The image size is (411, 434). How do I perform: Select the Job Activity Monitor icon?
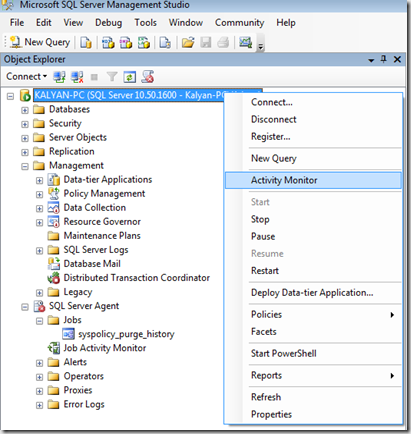(x=54, y=348)
